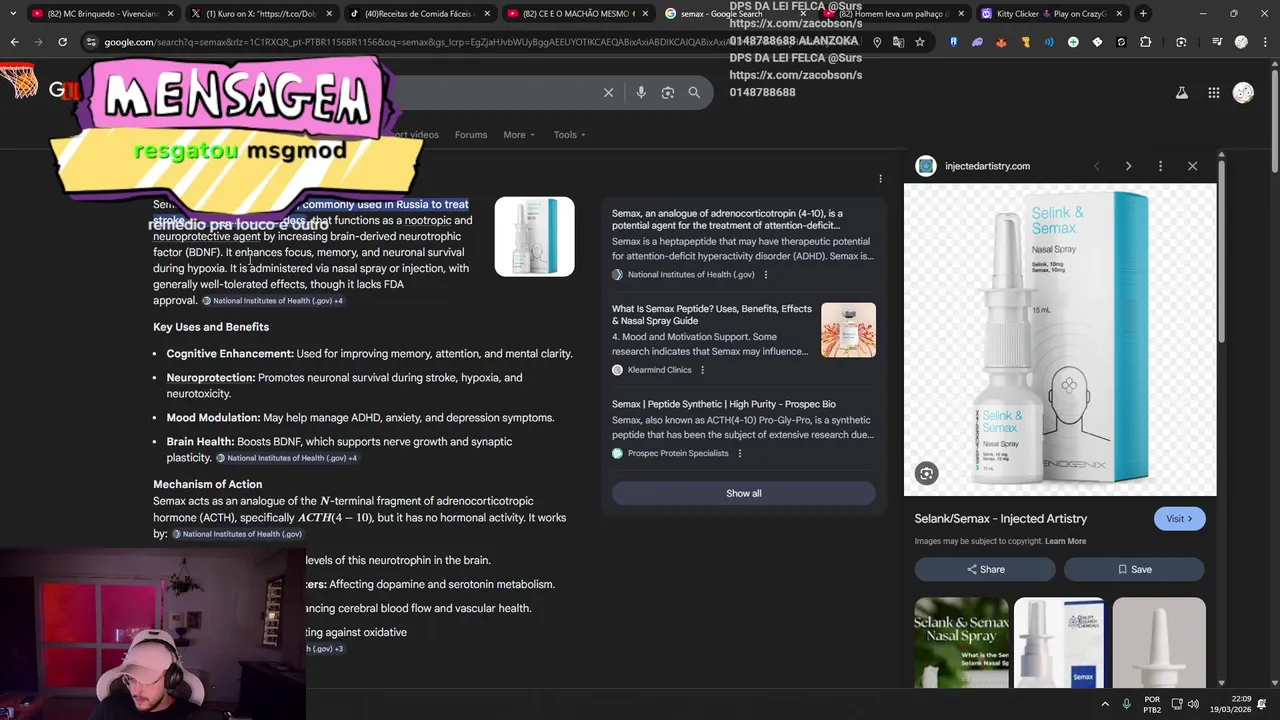Bookmark this page with the star icon
1280x720 pixels.
[x=920, y=42]
